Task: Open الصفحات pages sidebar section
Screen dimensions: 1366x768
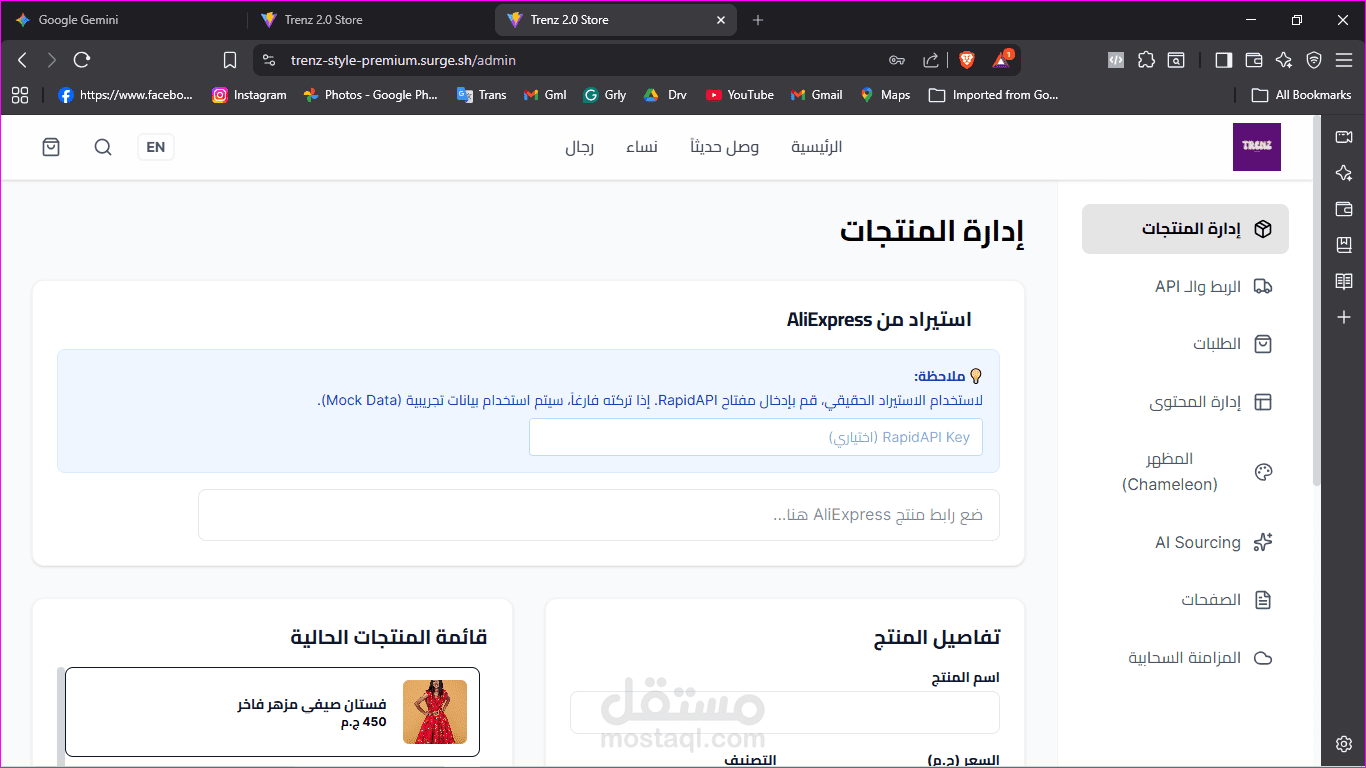Action: pyautogui.click(x=1185, y=600)
